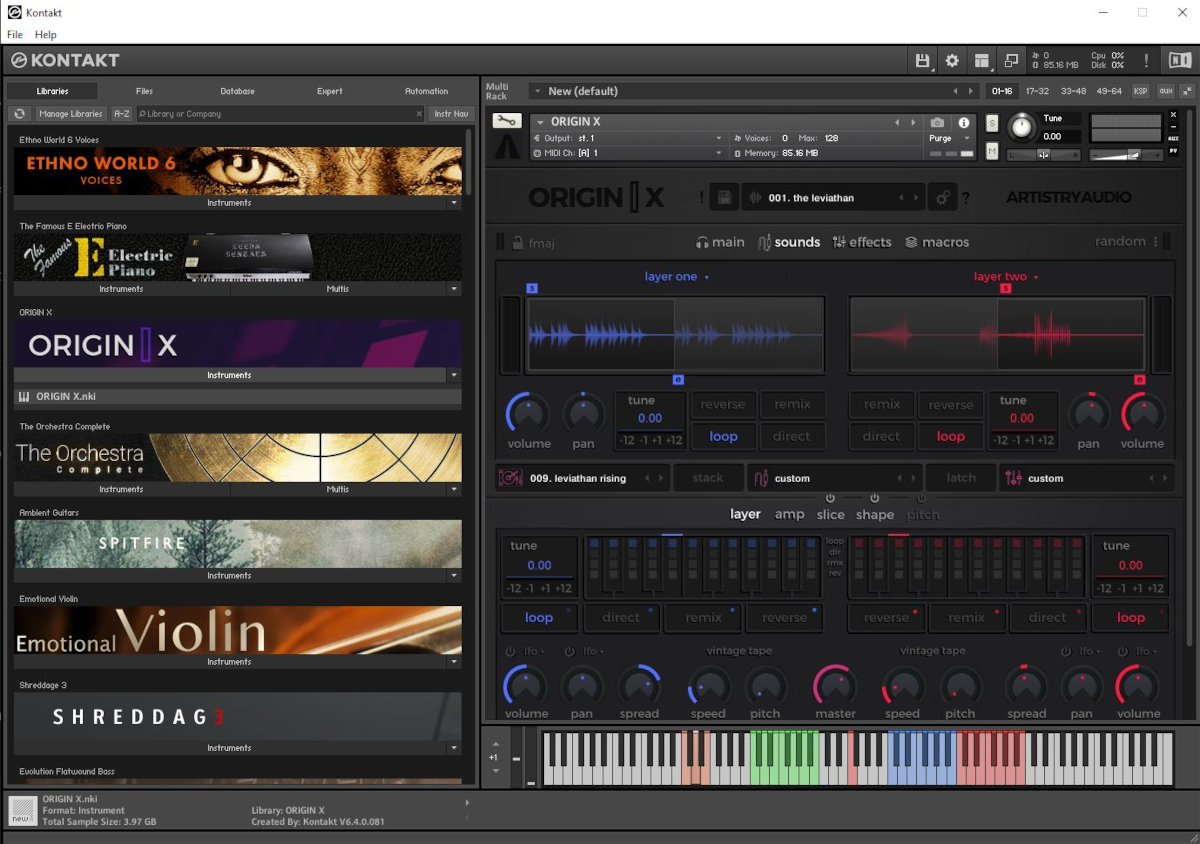
Task: Open the sequence icon next to first custom
Action: click(761, 478)
